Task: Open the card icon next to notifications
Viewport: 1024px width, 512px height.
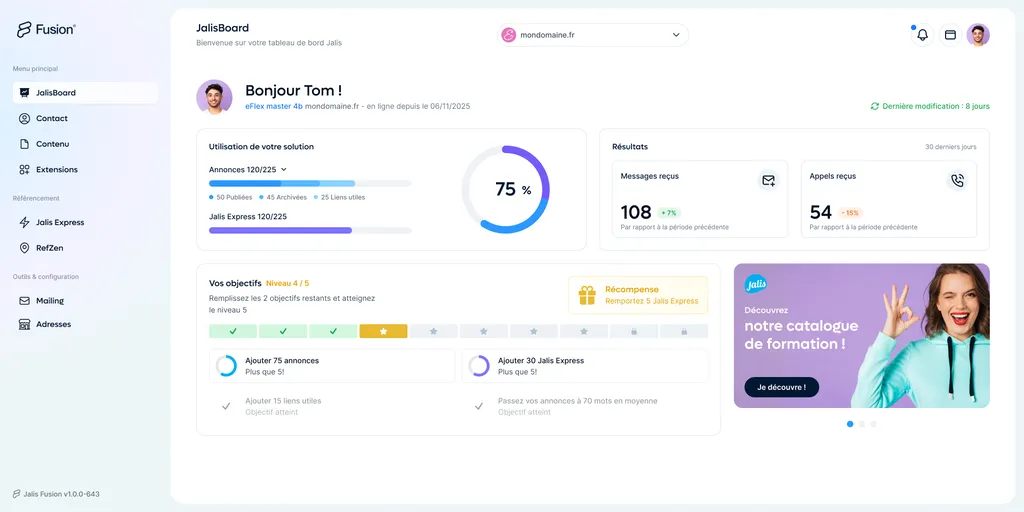Action: pyautogui.click(x=950, y=35)
